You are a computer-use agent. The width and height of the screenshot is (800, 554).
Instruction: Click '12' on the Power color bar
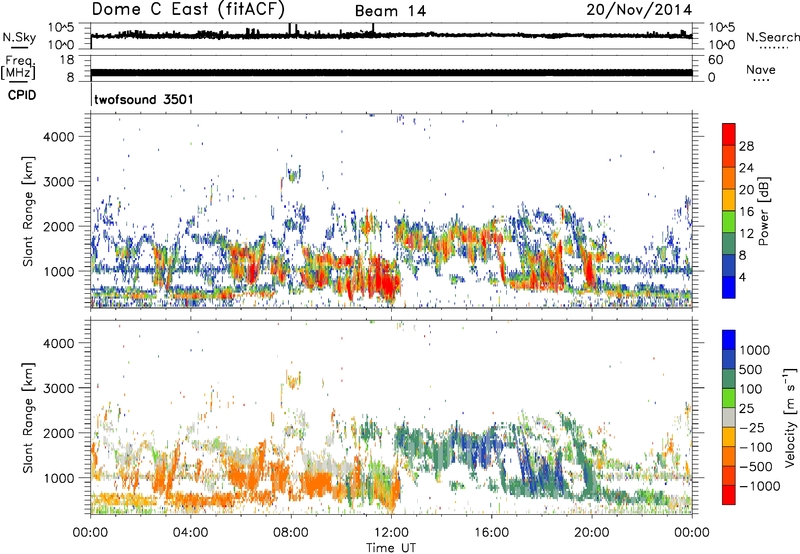pos(746,234)
